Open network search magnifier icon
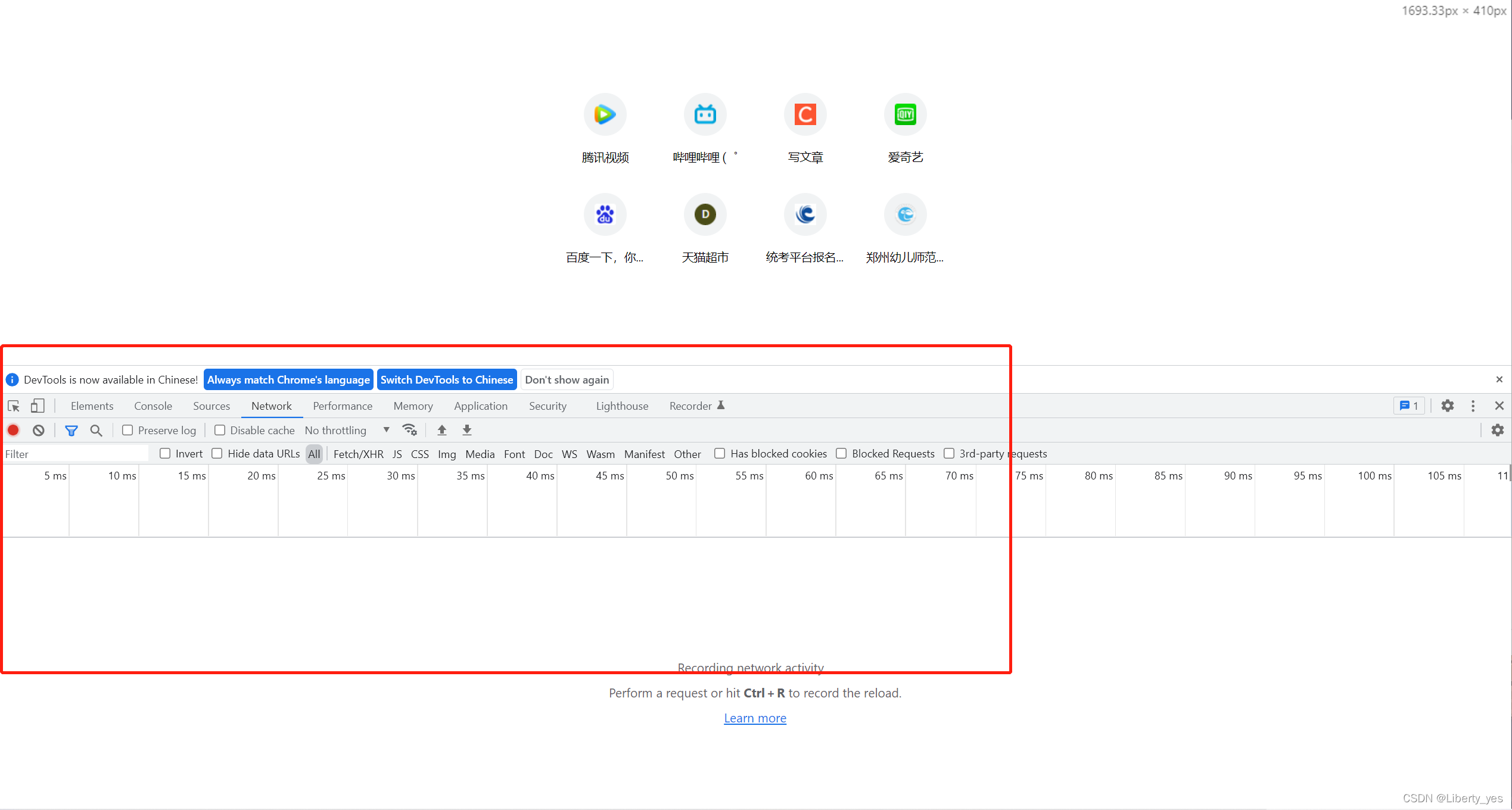Viewport: 1512px width, 810px height. 96,430
